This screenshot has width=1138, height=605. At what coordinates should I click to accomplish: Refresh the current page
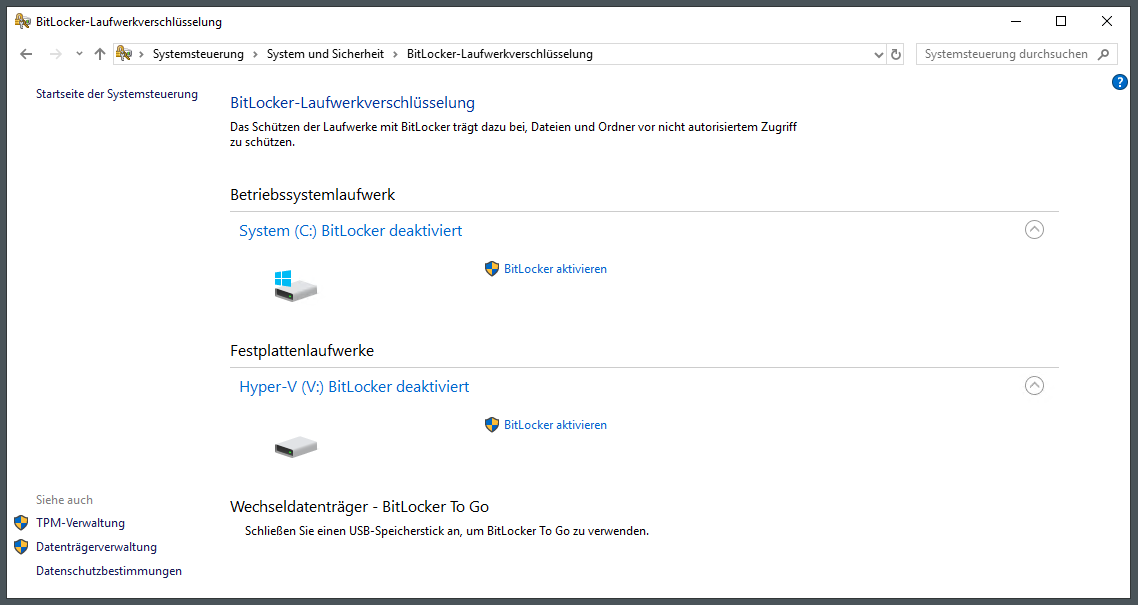896,54
